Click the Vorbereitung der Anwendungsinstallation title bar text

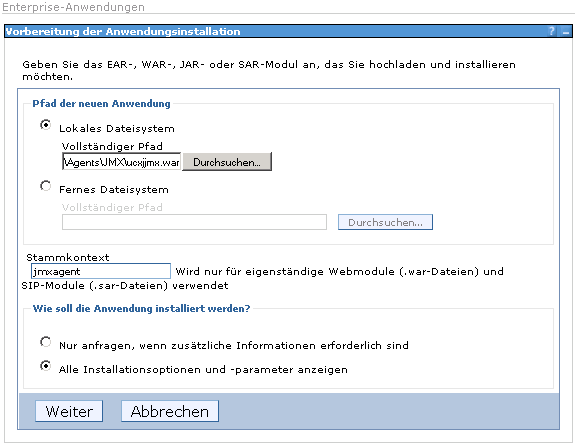click(123, 32)
